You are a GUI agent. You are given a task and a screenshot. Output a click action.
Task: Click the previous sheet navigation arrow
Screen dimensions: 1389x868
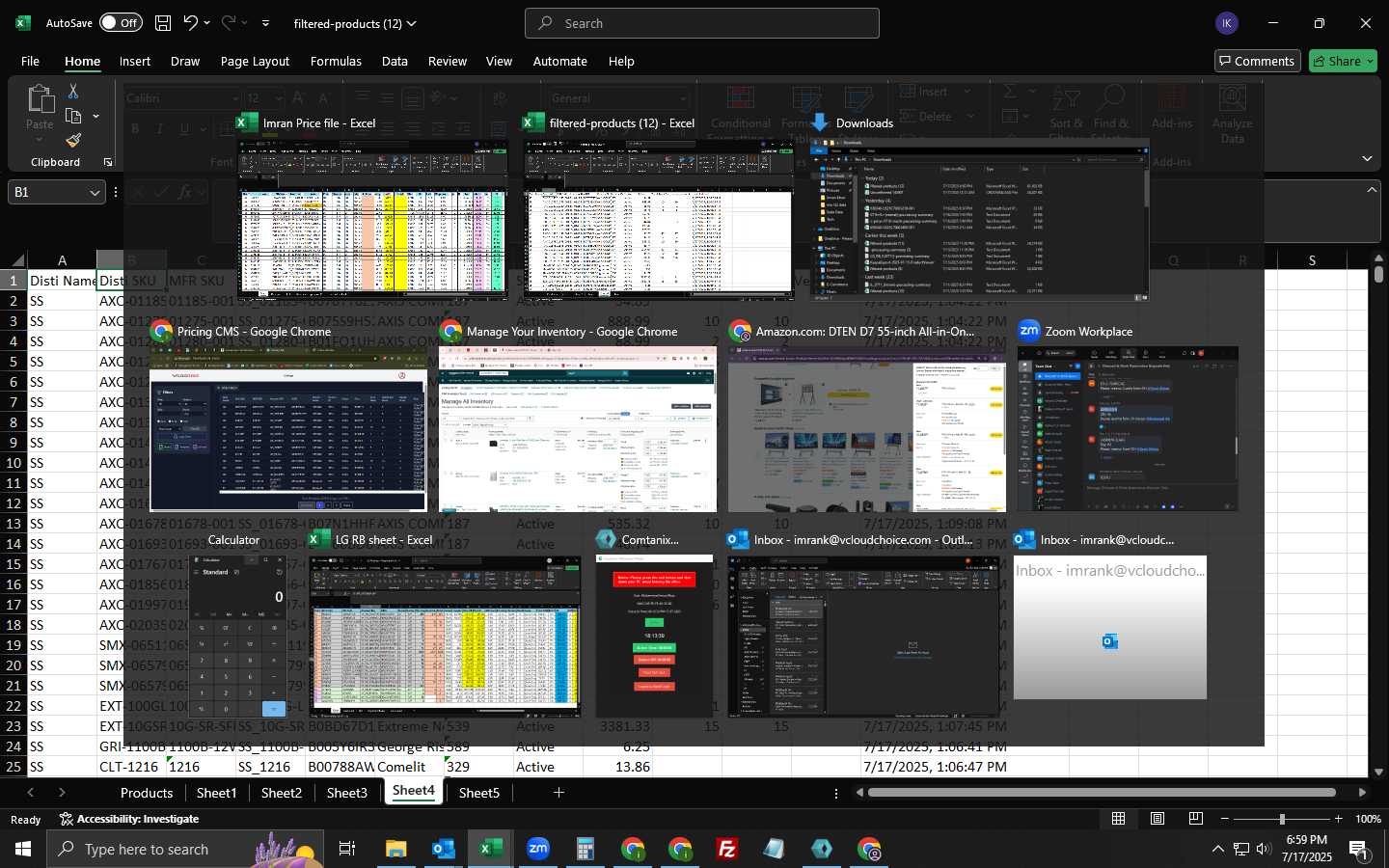pos(31,793)
